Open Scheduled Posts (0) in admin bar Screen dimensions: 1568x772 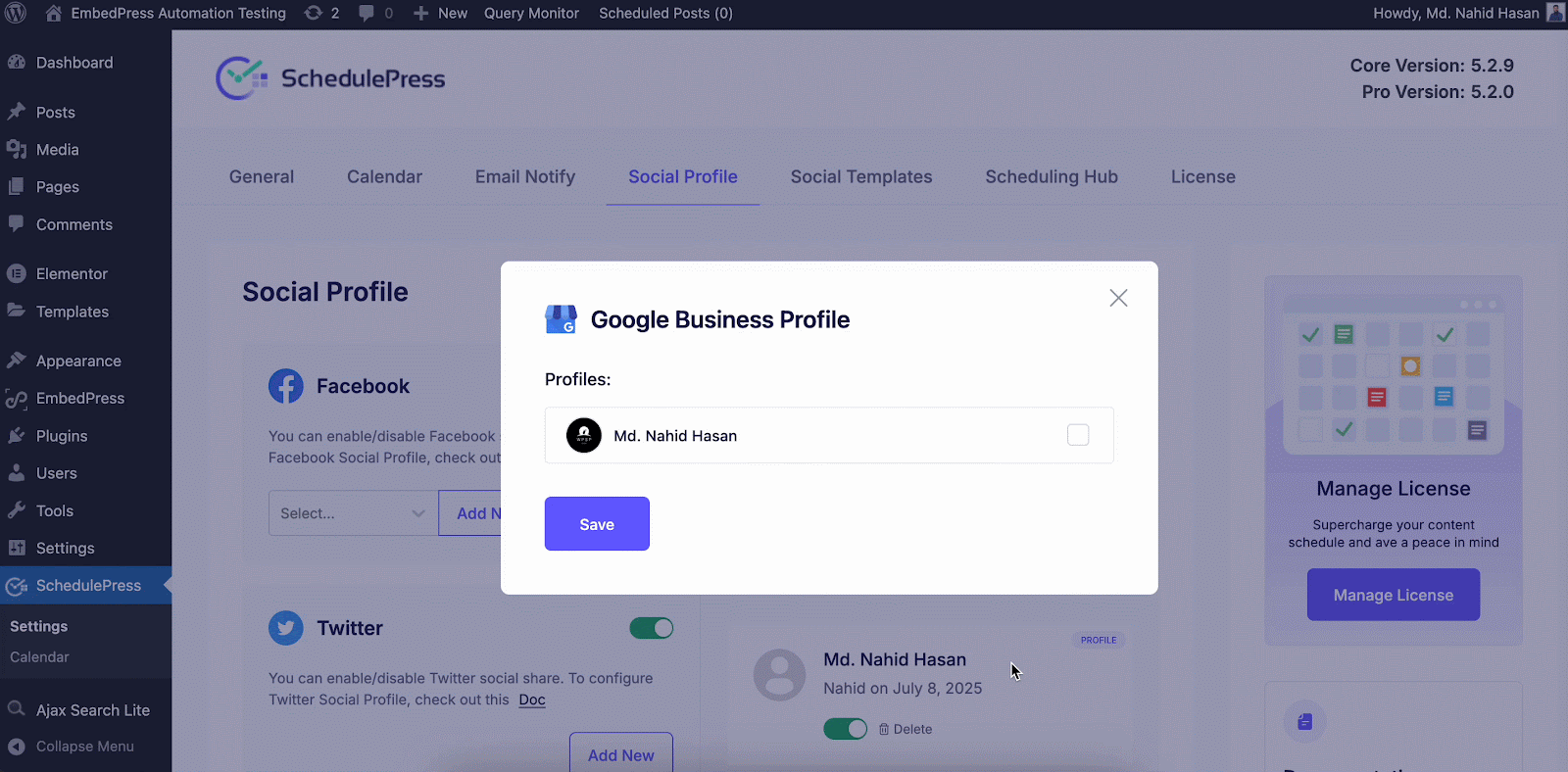click(665, 13)
